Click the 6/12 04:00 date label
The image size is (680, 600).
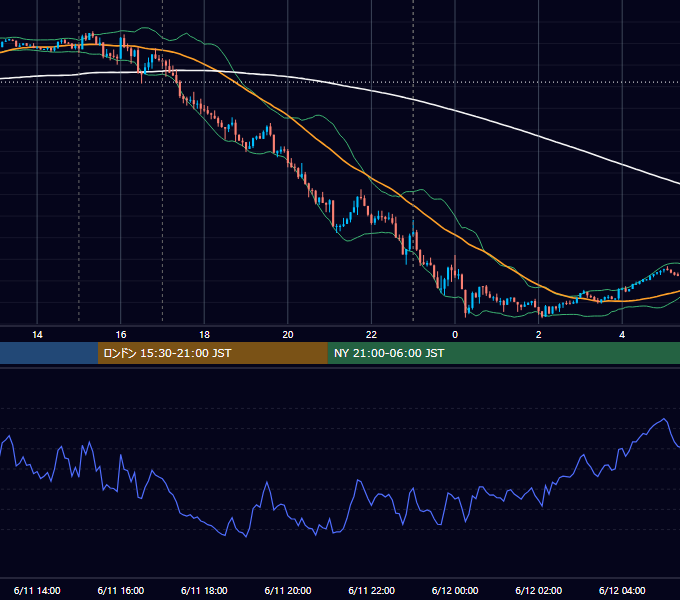click(622, 590)
